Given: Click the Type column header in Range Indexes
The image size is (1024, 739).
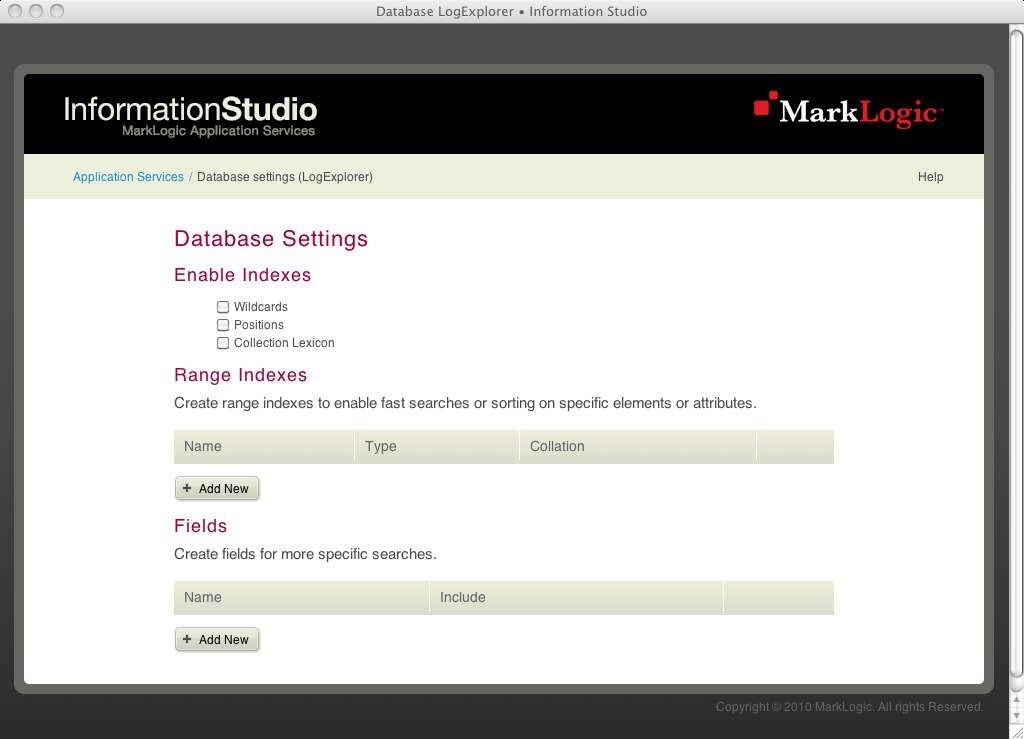Looking at the screenshot, I should pos(437,447).
